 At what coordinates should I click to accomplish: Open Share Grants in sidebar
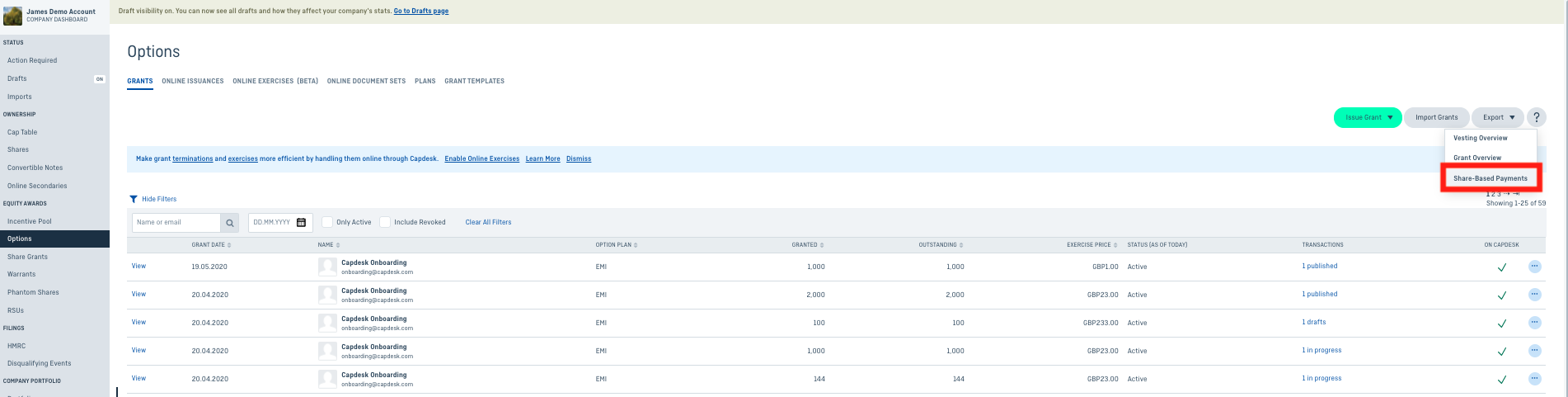click(x=27, y=257)
